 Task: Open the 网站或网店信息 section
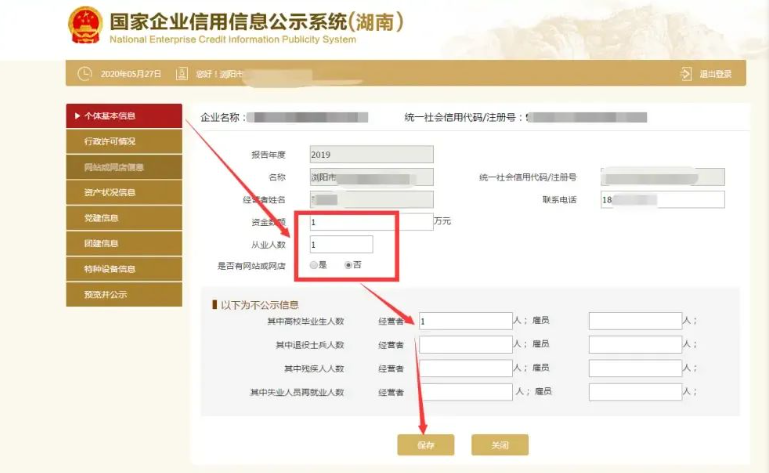[123, 167]
